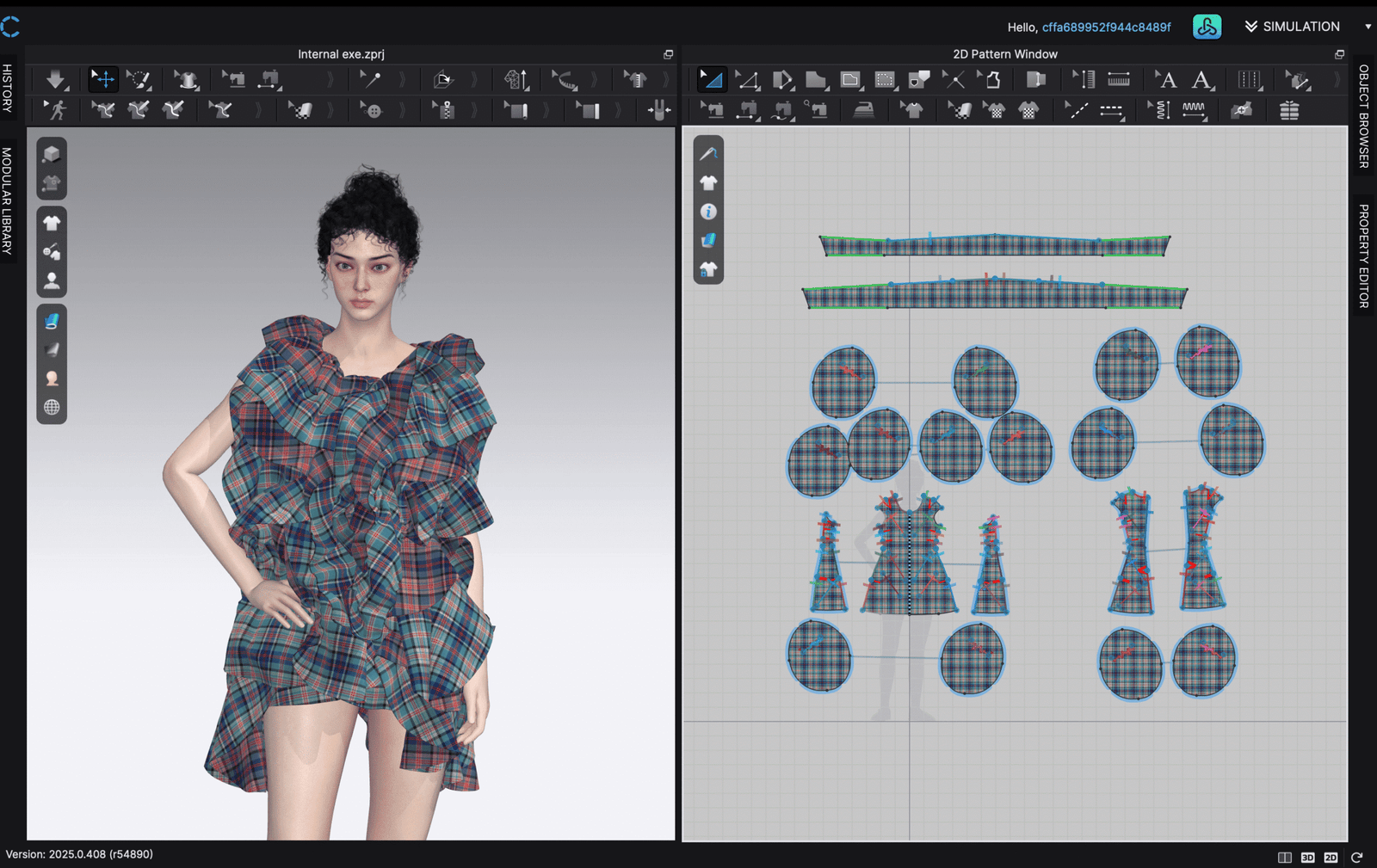Click the 3D layout button in status bar
The image size is (1377, 868).
point(1307,857)
